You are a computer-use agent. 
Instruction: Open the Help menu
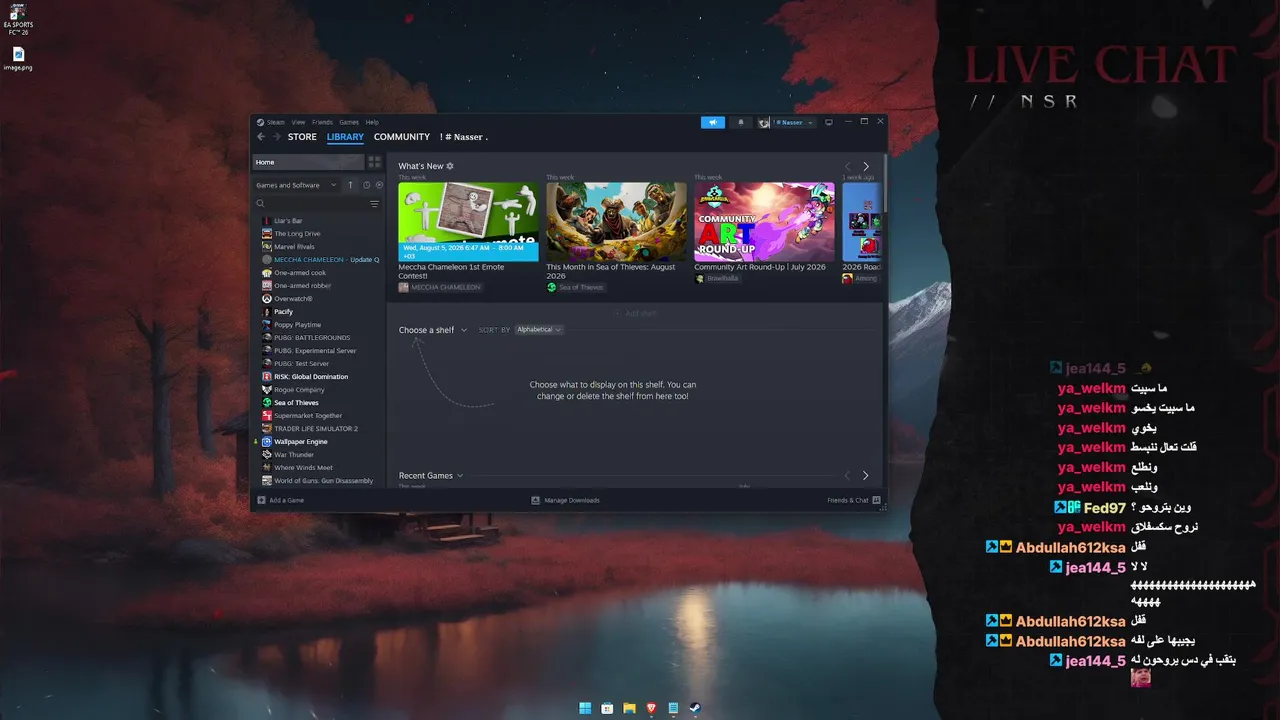pos(372,122)
